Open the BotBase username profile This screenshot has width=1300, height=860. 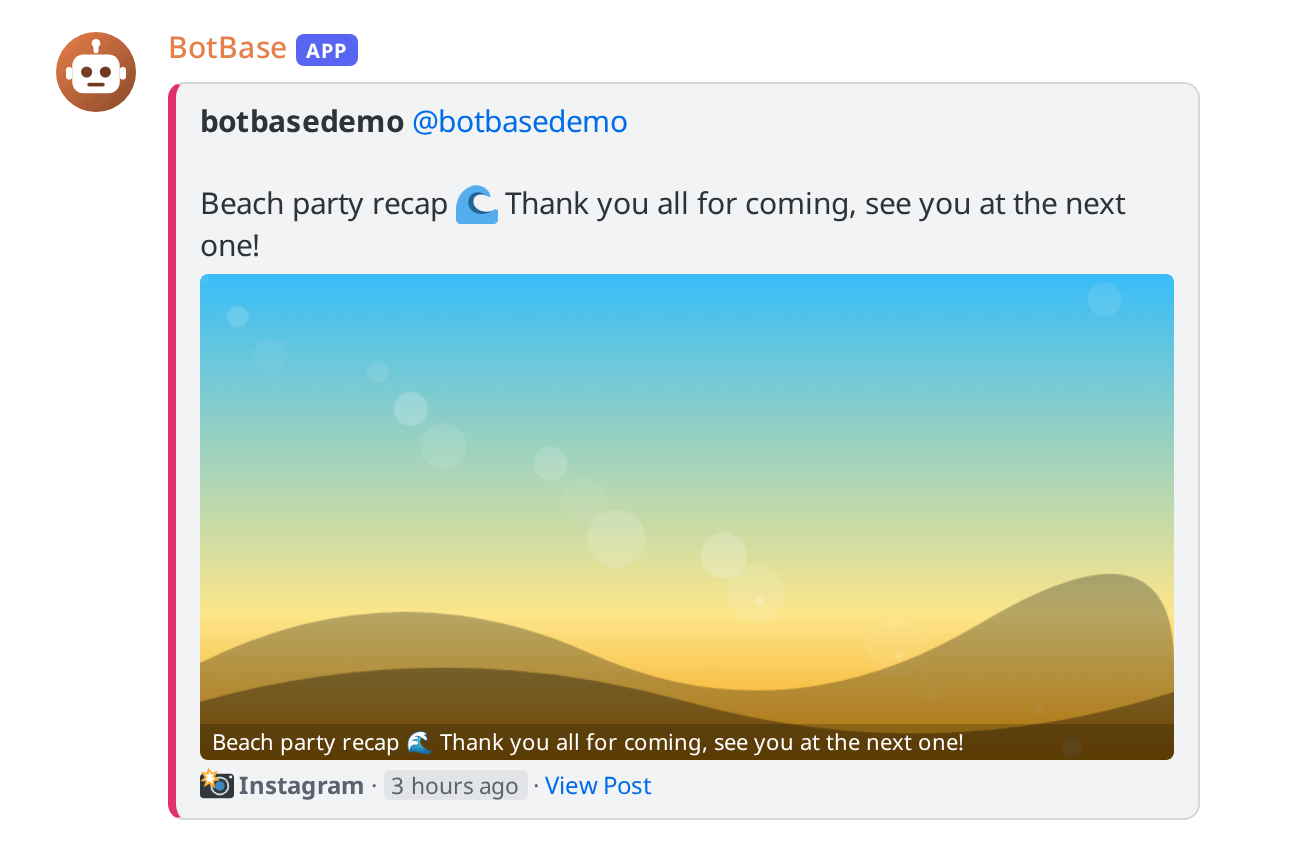[x=228, y=48]
